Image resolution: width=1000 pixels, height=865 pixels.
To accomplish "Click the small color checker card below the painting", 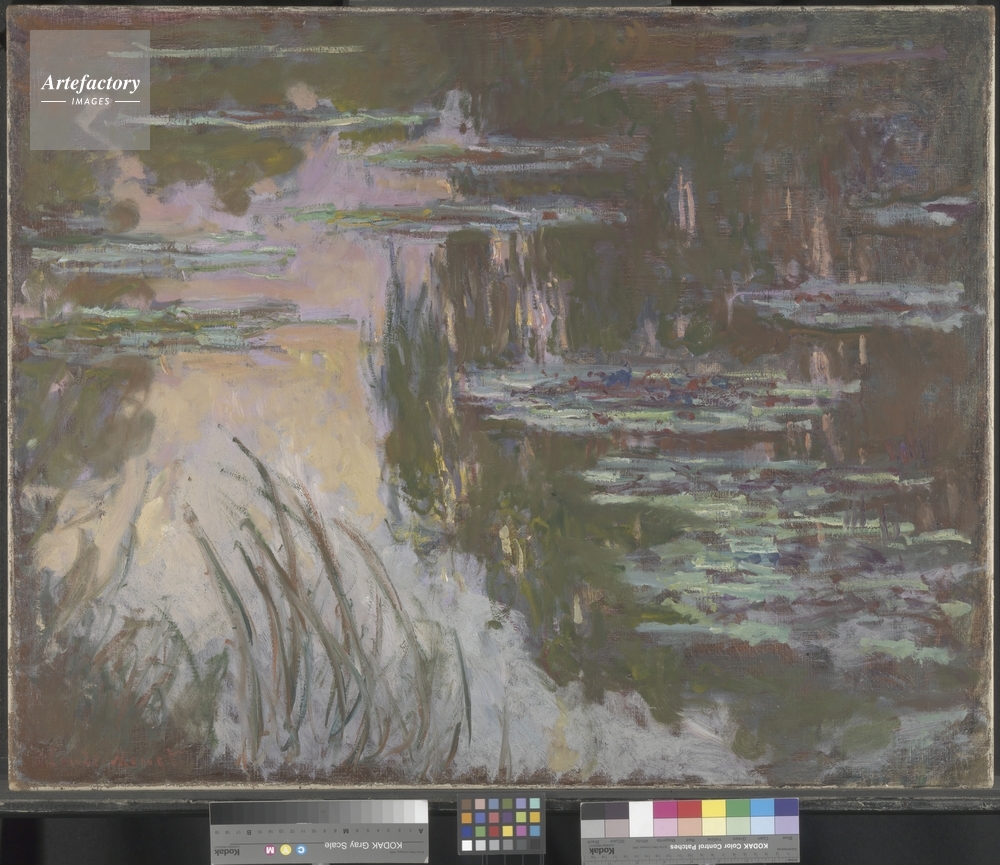I will pyautogui.click(x=501, y=824).
